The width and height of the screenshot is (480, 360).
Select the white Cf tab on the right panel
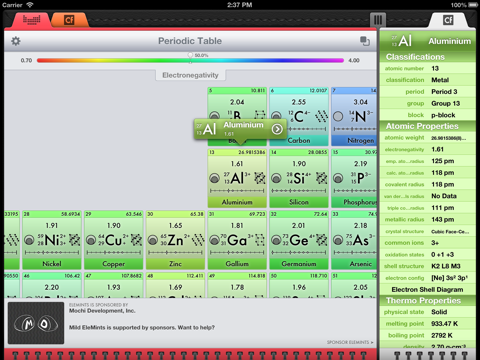point(448,20)
